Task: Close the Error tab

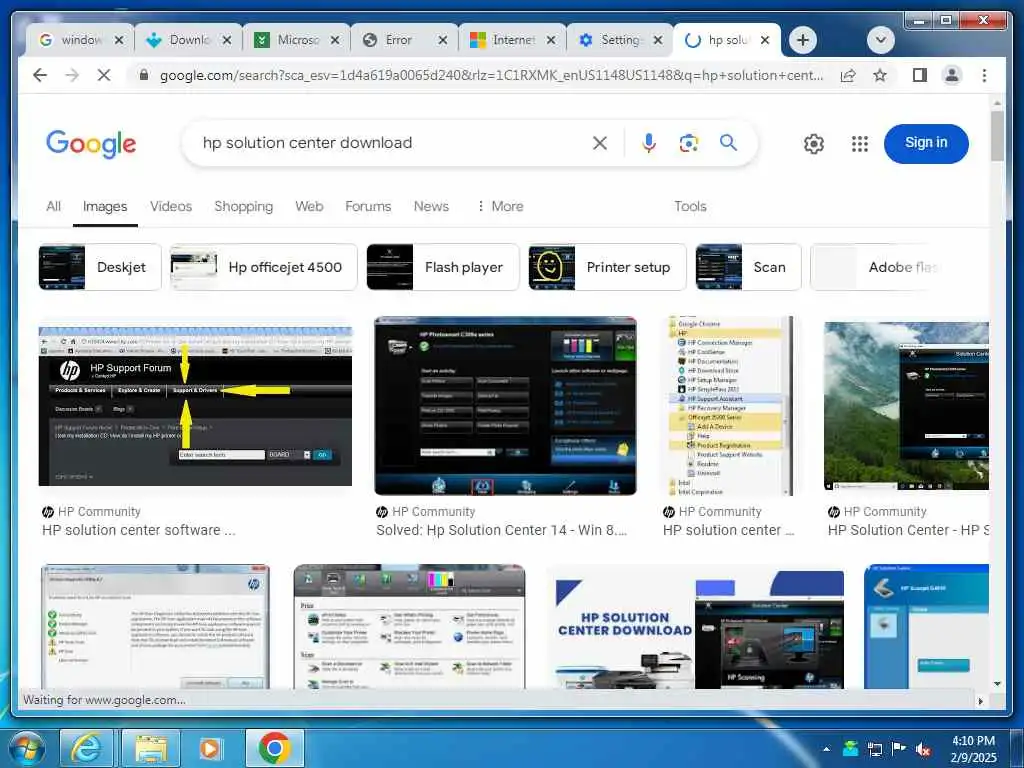Action: [x=442, y=40]
